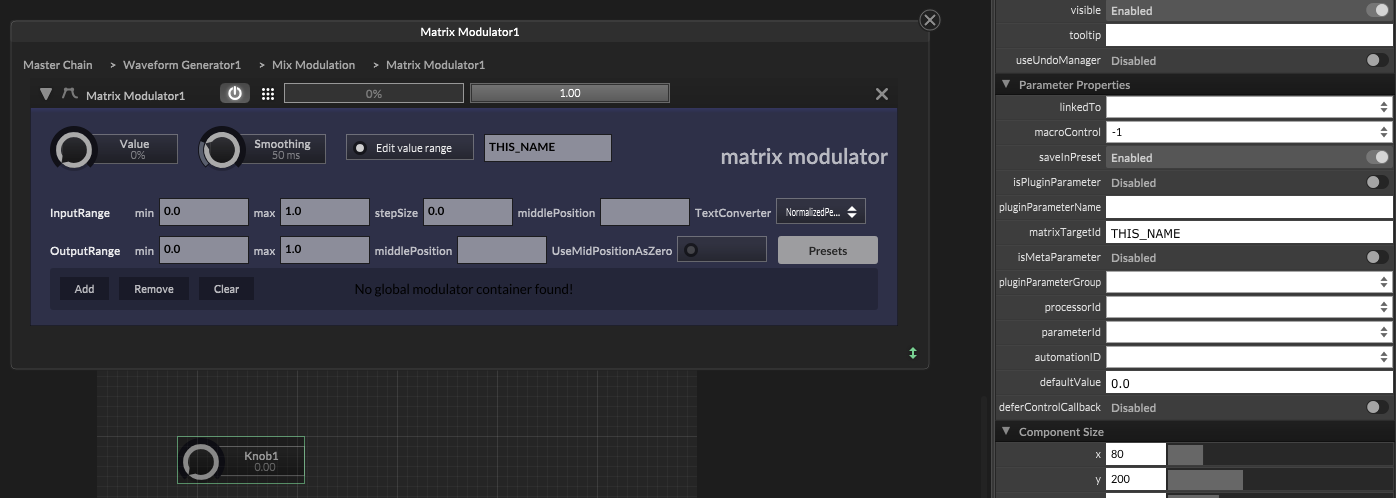This screenshot has height=498, width=1396.
Task: Click InputRange max field
Action: [x=324, y=212]
